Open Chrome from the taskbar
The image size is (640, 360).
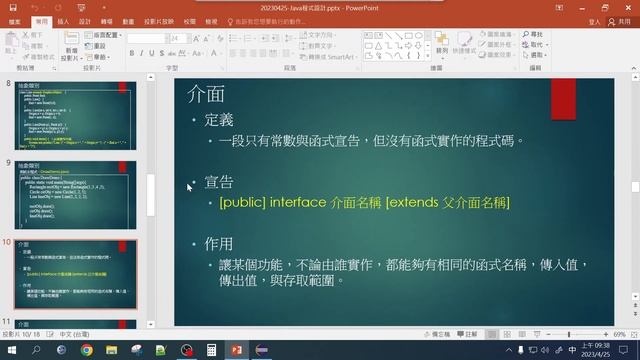click(x=87, y=350)
